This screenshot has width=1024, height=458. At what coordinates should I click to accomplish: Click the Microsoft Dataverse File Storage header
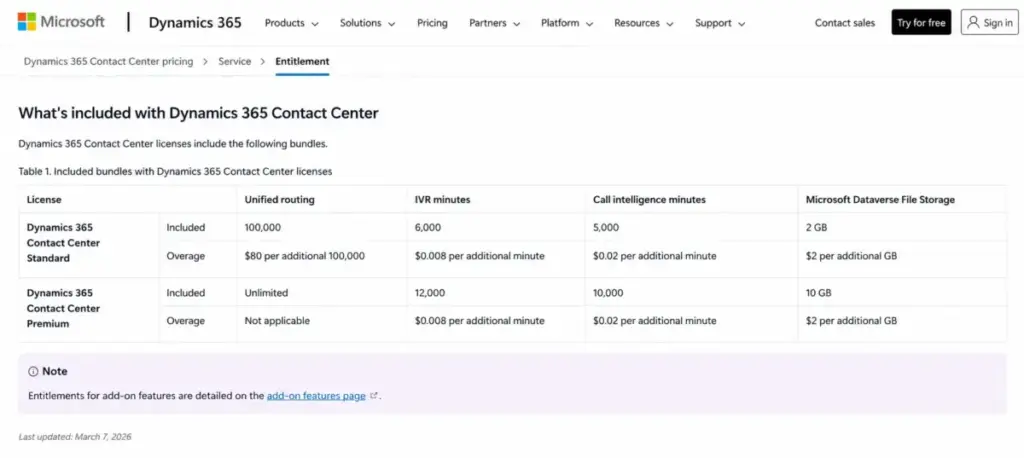tap(880, 200)
